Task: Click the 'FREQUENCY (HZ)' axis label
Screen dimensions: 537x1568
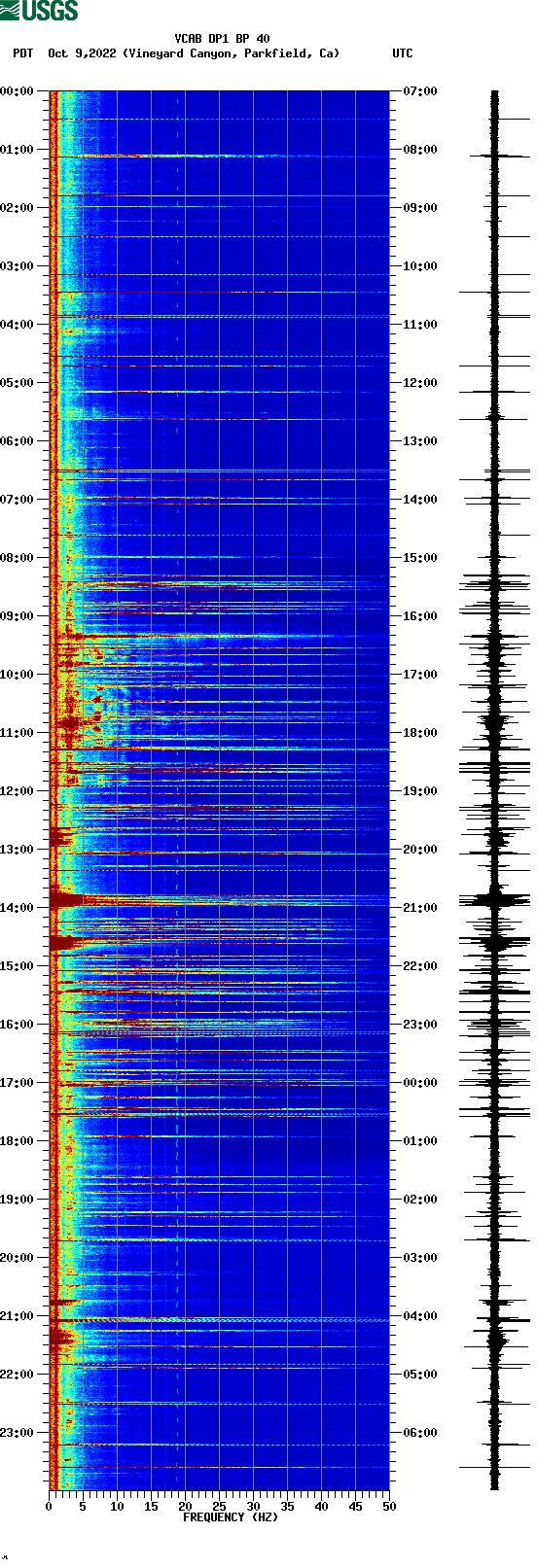Action: point(231,1517)
